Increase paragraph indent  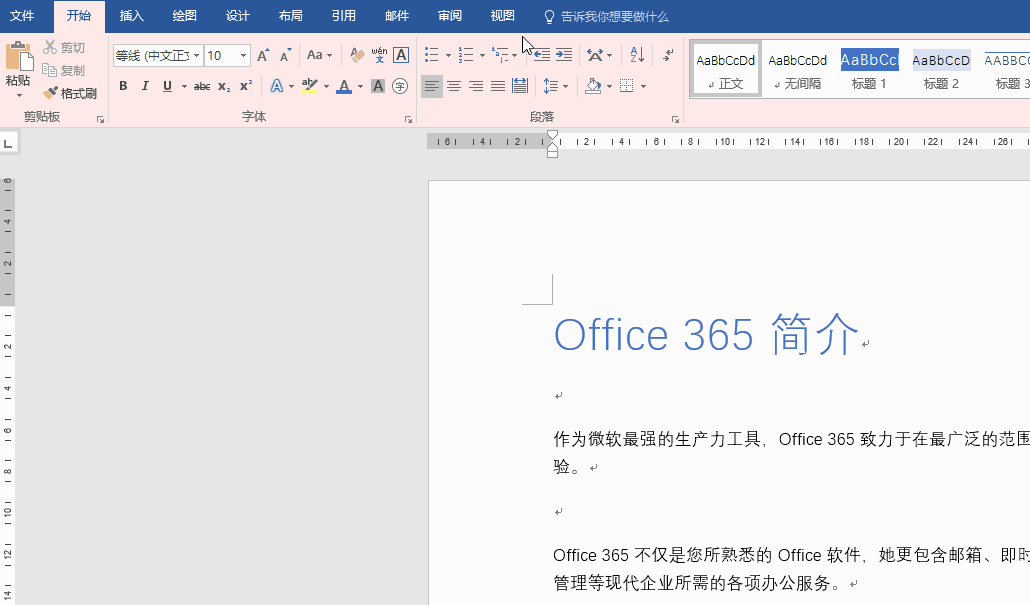(x=564, y=55)
